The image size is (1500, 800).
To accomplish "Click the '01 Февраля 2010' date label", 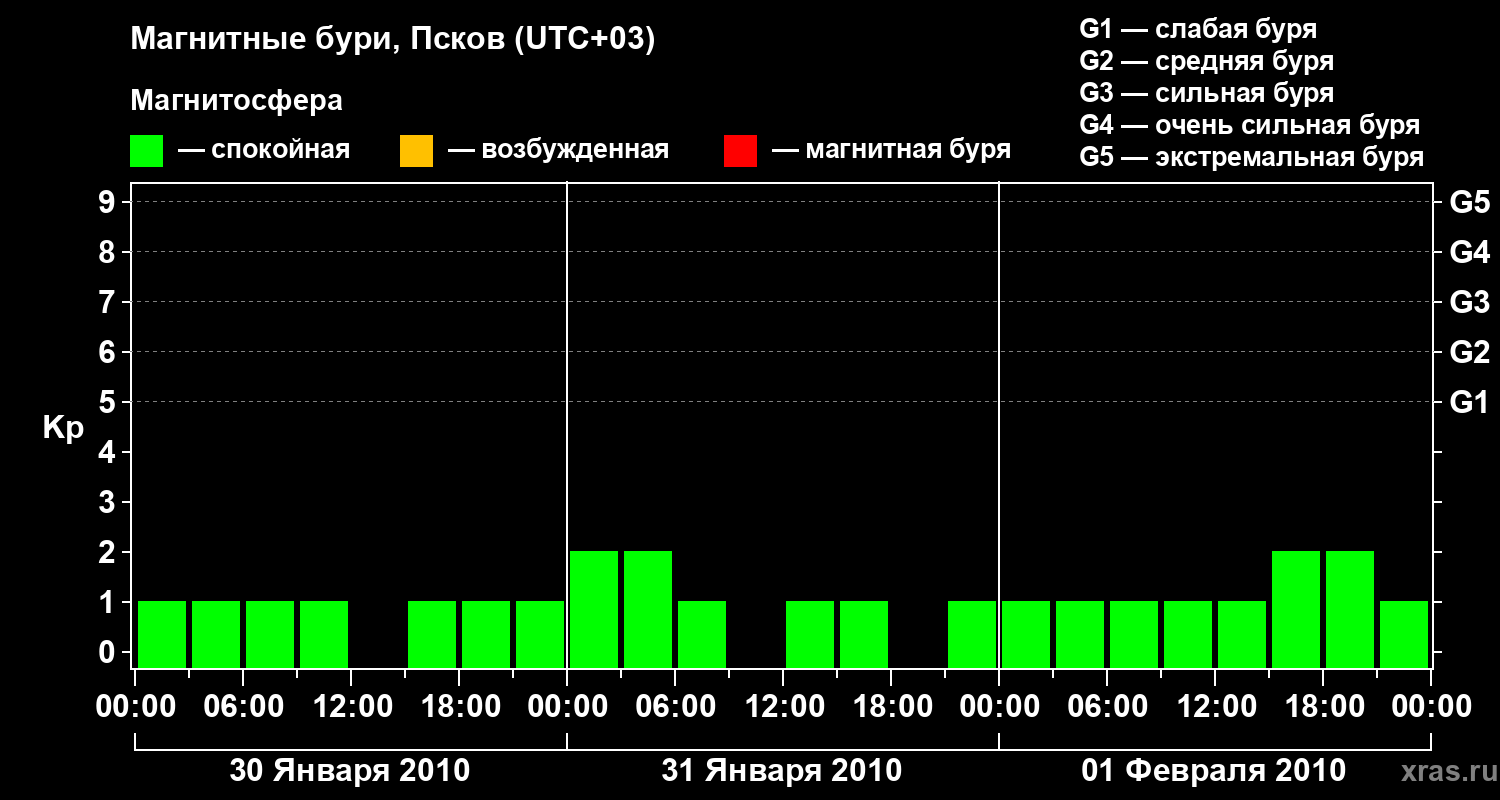I will click(x=1214, y=771).
